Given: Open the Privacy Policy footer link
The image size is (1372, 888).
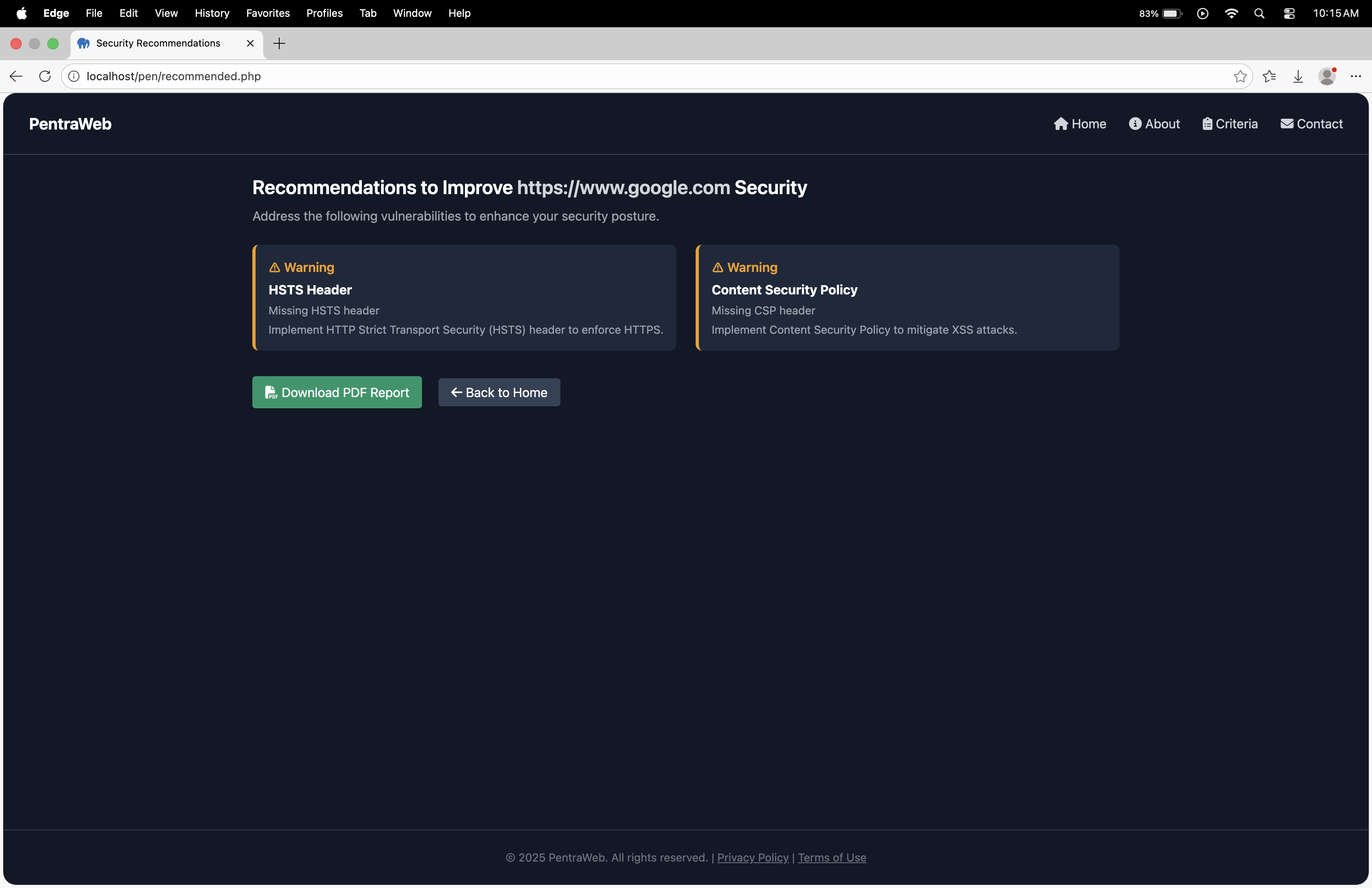Looking at the screenshot, I should point(752,858).
